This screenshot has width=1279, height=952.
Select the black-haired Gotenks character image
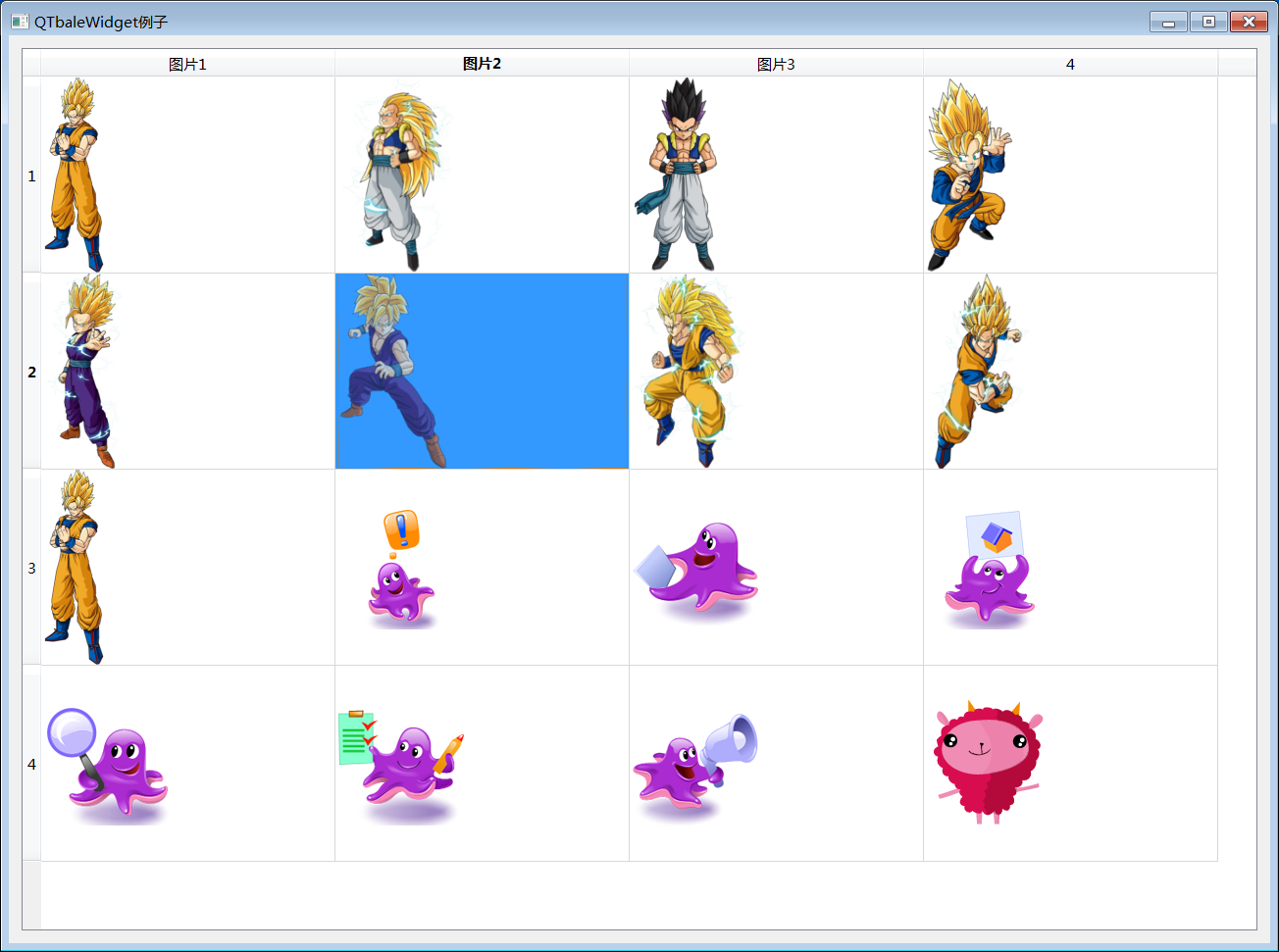coord(676,174)
